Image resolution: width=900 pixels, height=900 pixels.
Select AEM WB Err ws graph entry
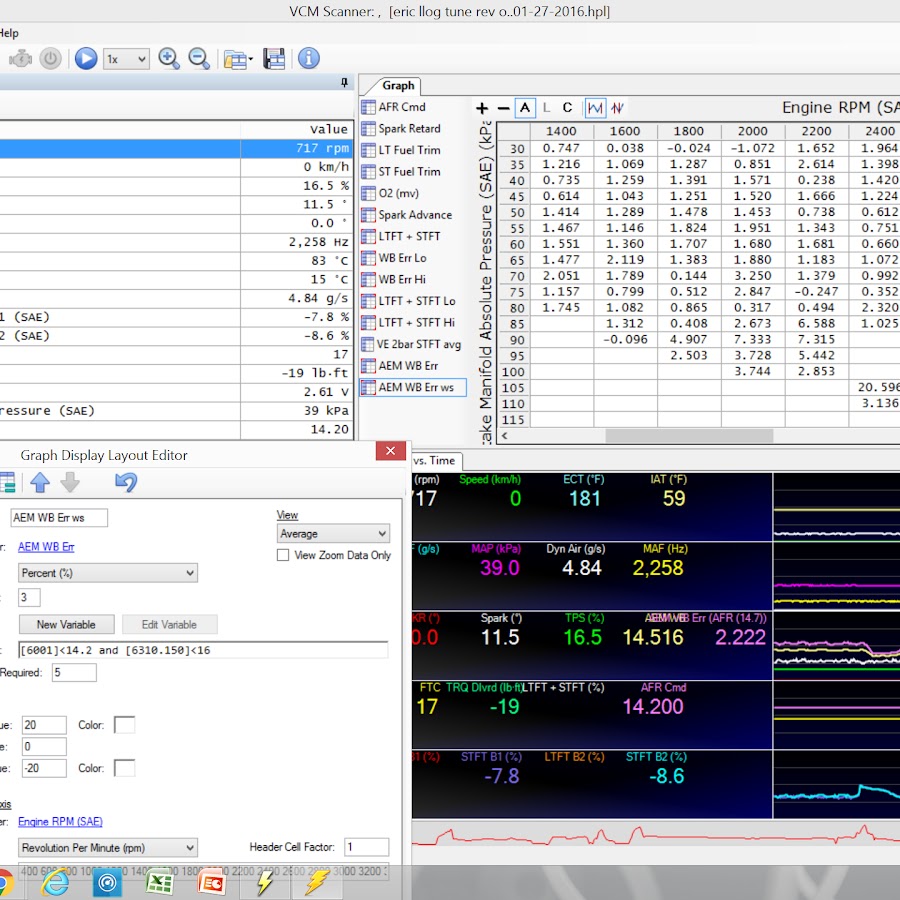click(413, 387)
